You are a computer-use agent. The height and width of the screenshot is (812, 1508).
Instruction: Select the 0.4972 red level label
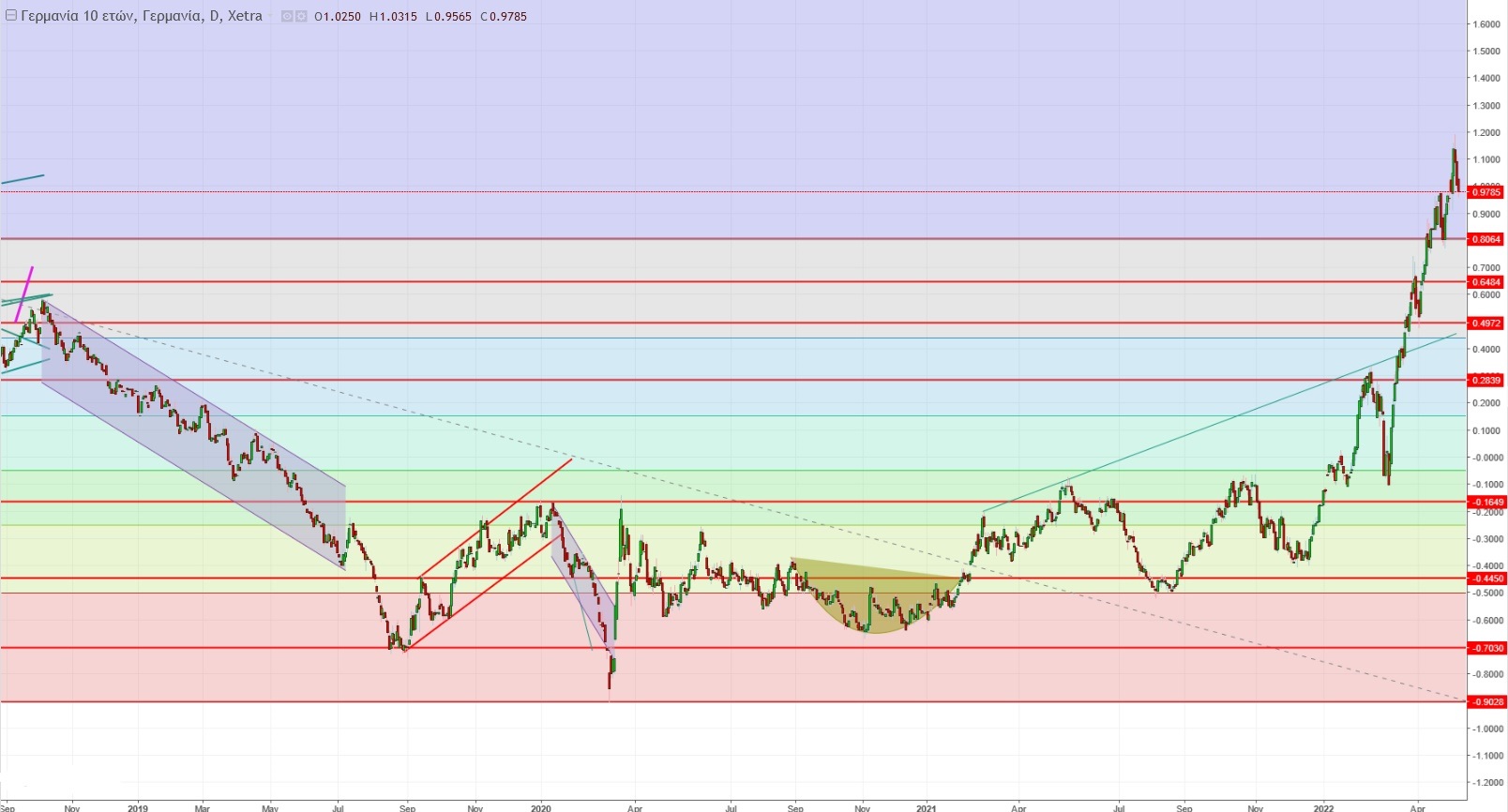click(1486, 323)
